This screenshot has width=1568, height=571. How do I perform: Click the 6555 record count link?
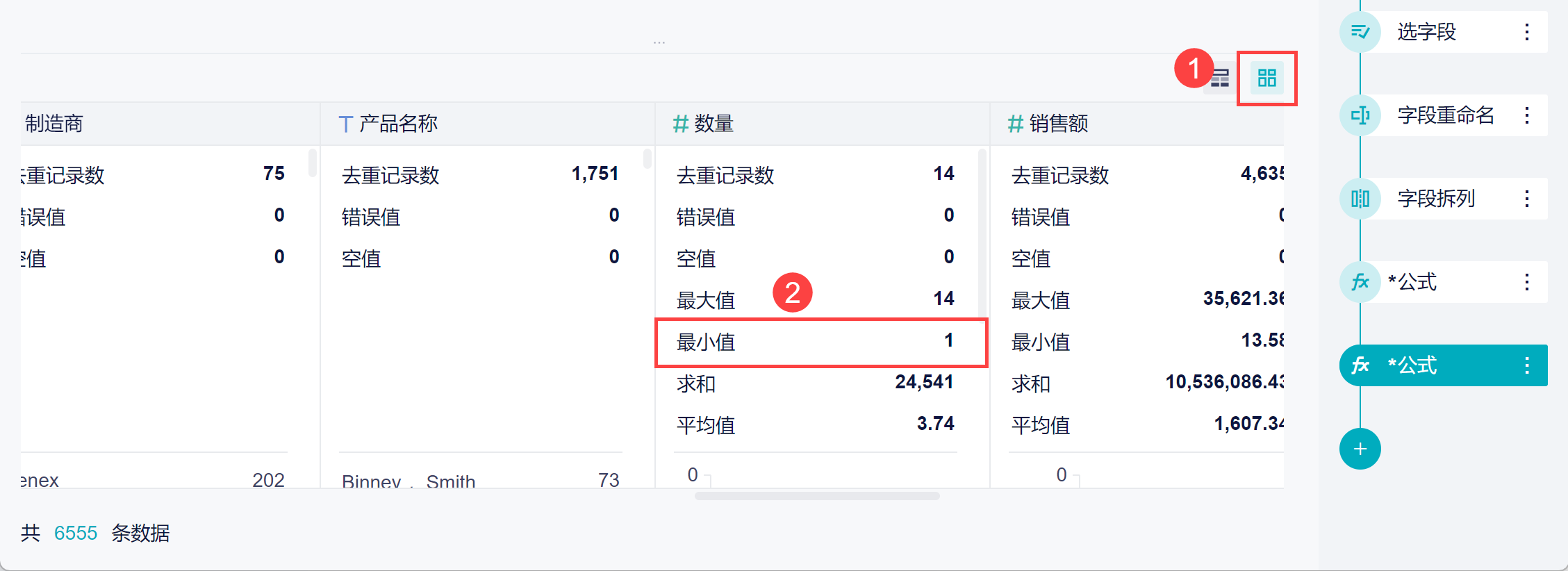(x=76, y=533)
